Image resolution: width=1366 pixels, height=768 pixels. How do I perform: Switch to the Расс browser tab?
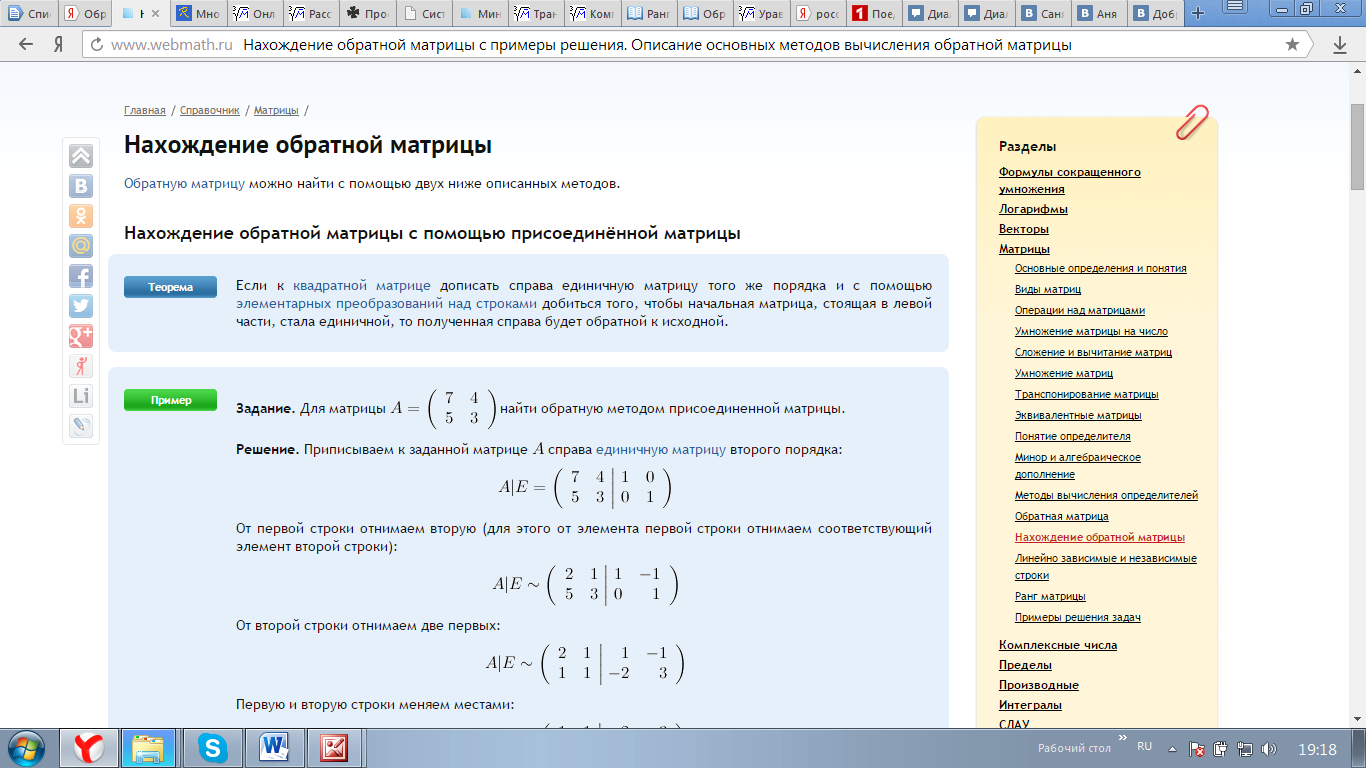[x=313, y=14]
